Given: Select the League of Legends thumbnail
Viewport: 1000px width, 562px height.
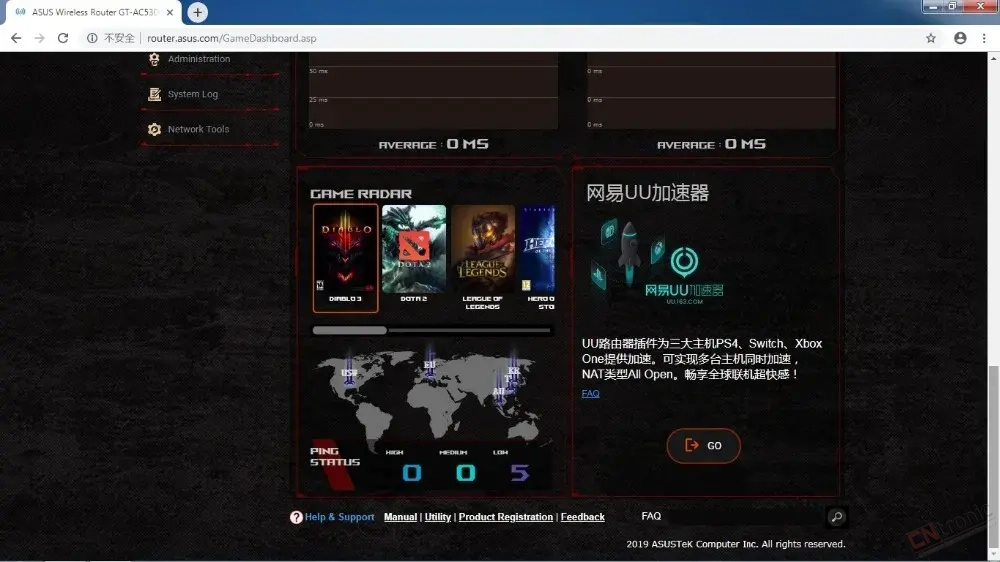Looking at the screenshot, I should click(x=483, y=258).
